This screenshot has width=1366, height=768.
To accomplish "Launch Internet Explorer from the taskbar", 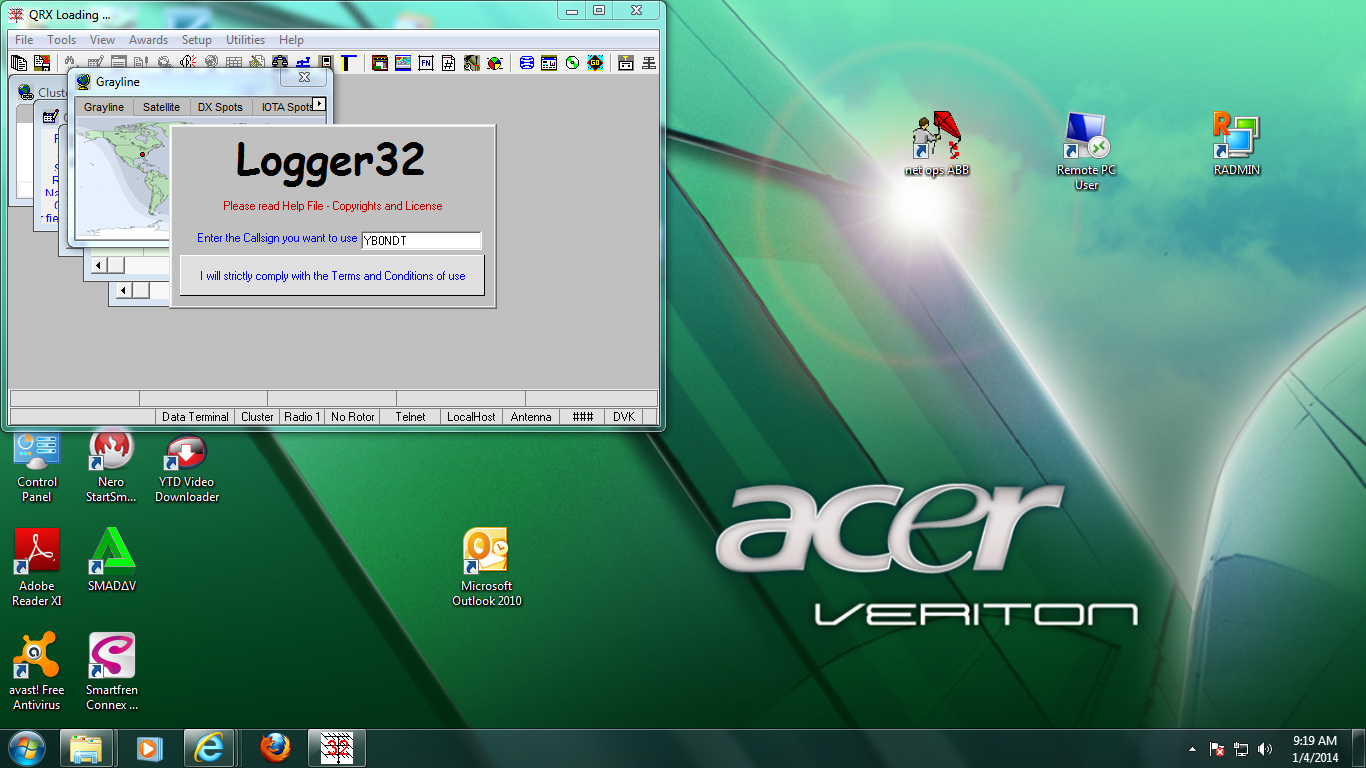I will click(210, 748).
